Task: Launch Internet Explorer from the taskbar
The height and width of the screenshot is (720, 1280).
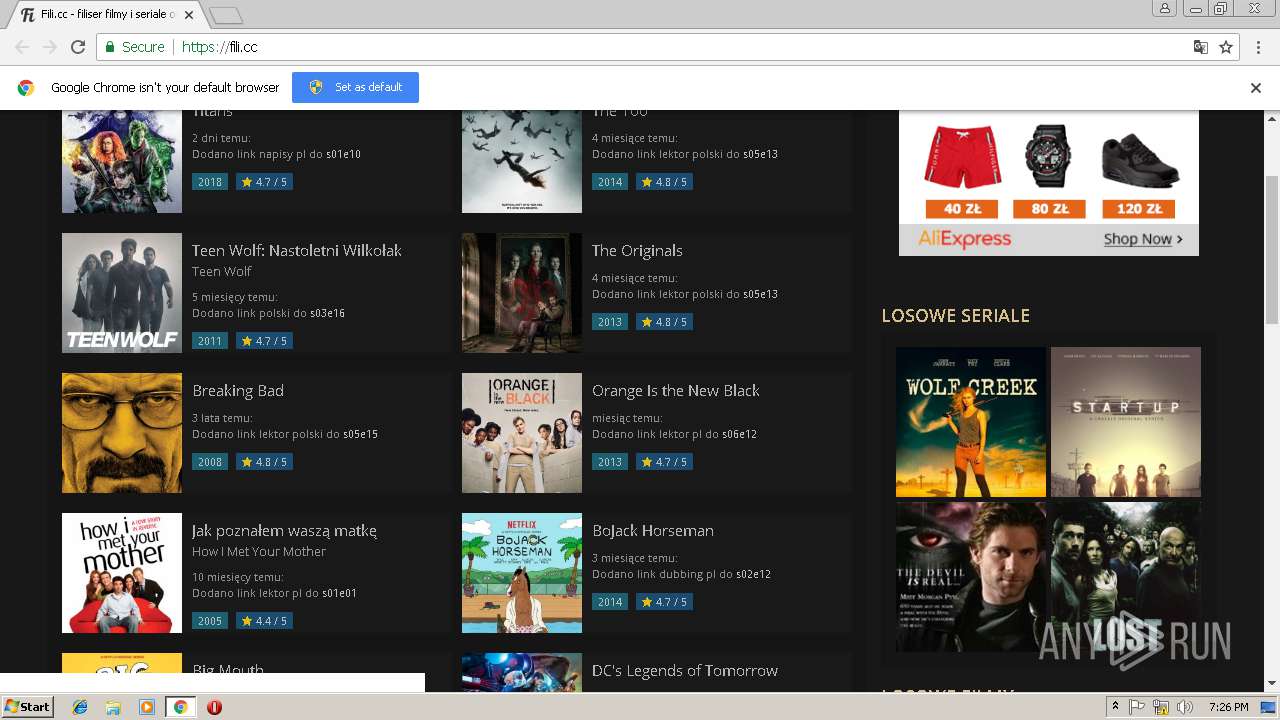Action: click(80, 707)
